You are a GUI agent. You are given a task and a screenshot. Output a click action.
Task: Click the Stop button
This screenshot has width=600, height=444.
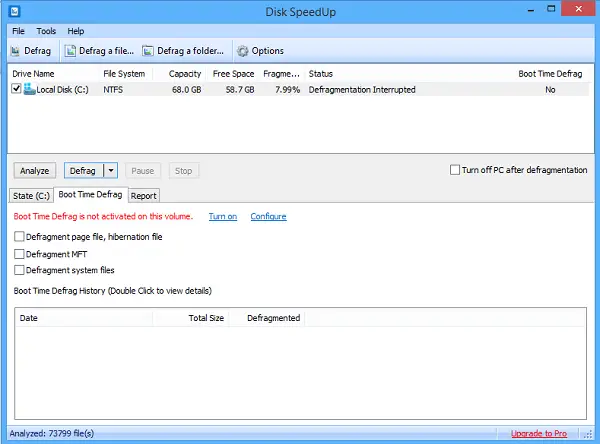coord(184,171)
